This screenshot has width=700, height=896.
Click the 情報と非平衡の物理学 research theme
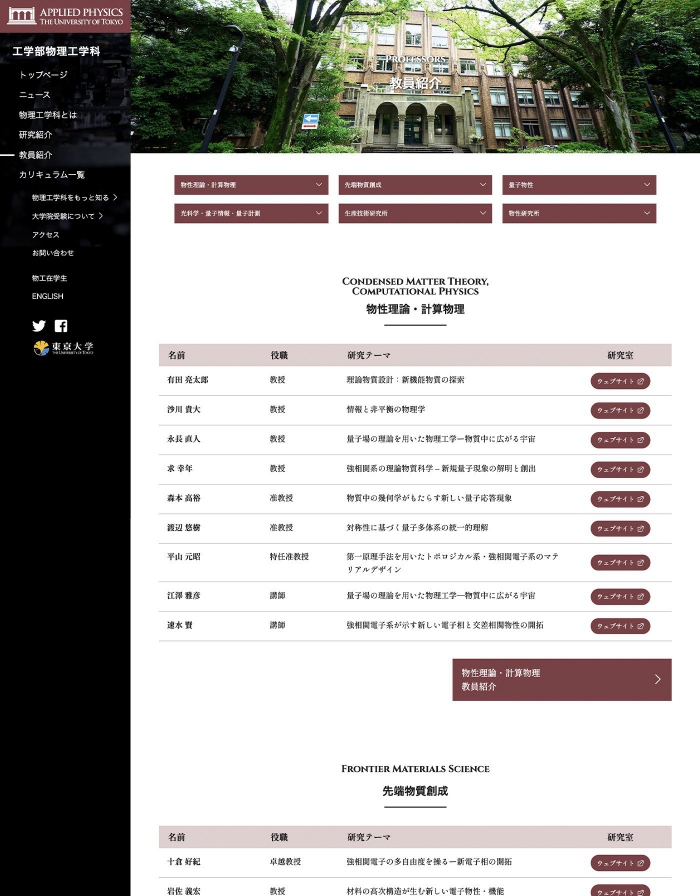pos(386,409)
